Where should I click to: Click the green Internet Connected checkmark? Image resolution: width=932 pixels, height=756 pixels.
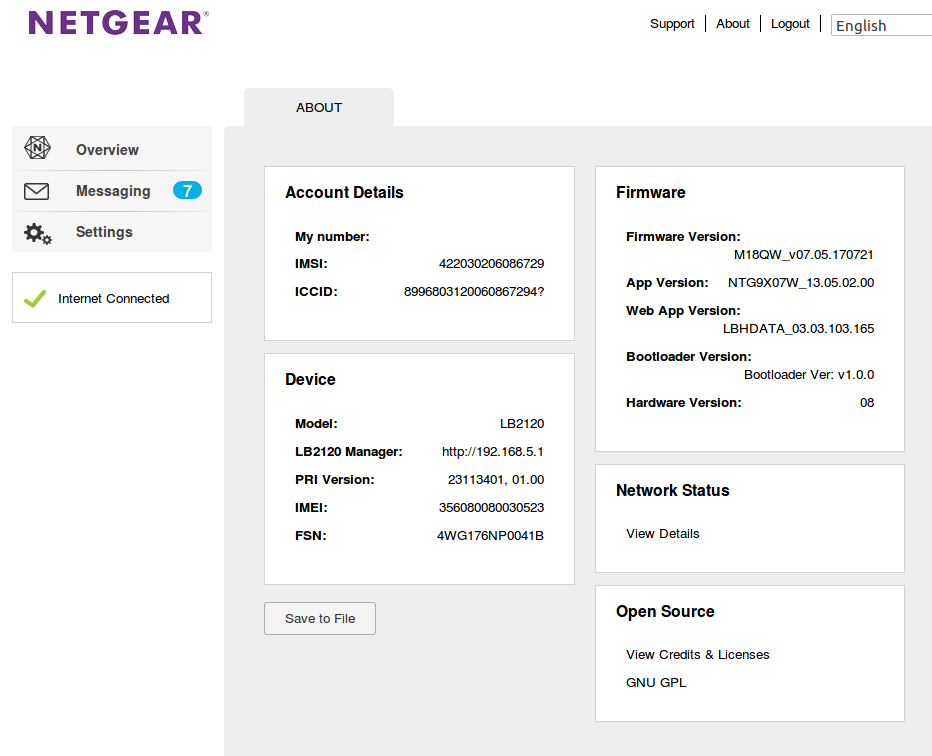(35, 298)
